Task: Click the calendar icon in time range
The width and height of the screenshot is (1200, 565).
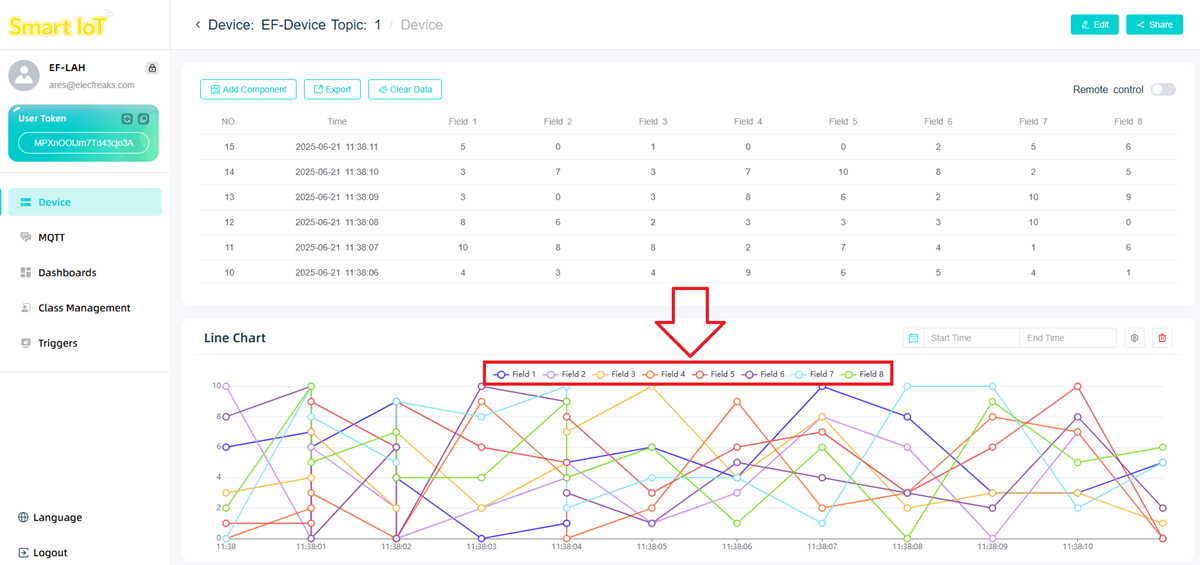Action: click(x=913, y=338)
